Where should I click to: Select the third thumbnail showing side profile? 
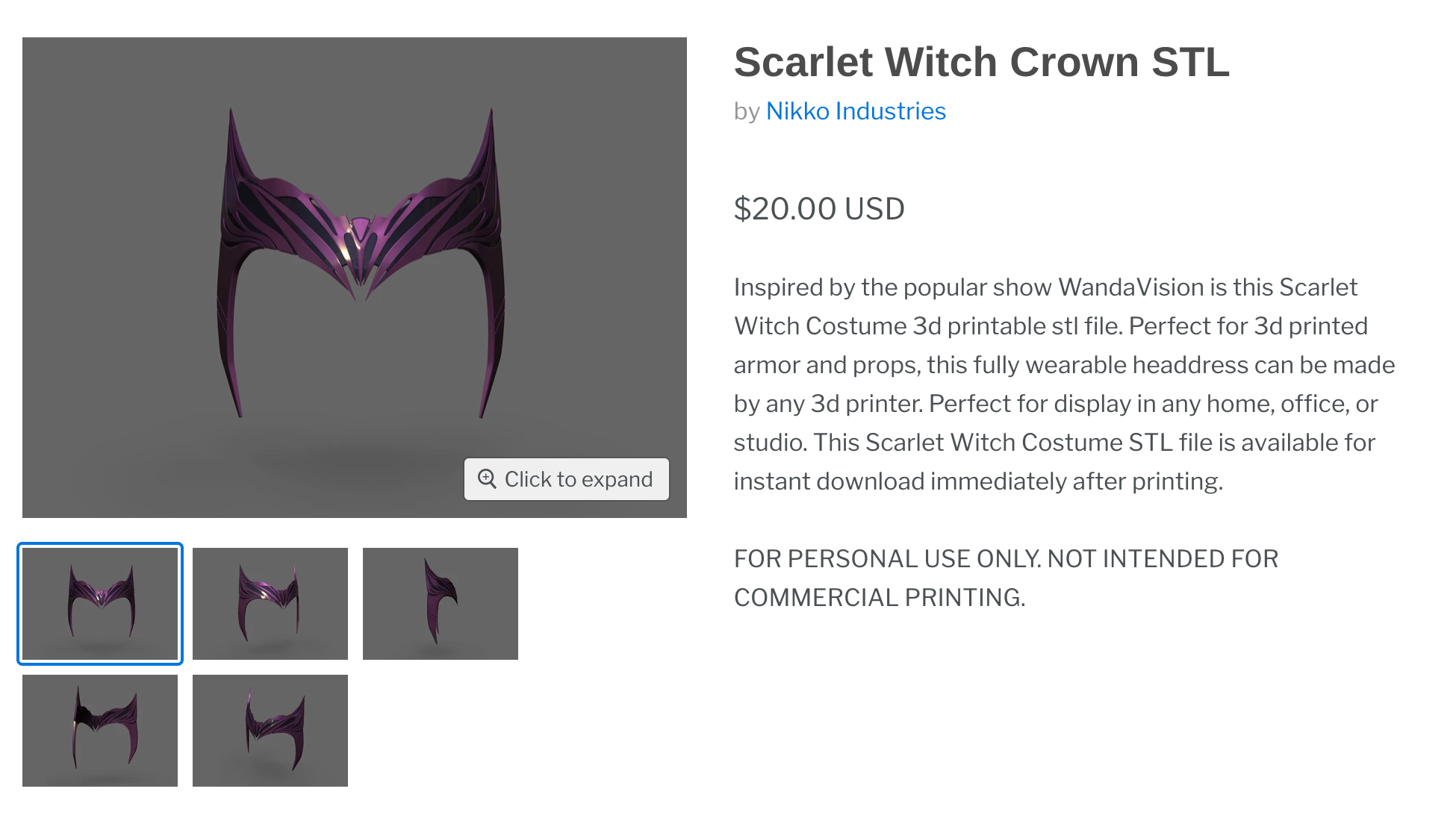441,604
